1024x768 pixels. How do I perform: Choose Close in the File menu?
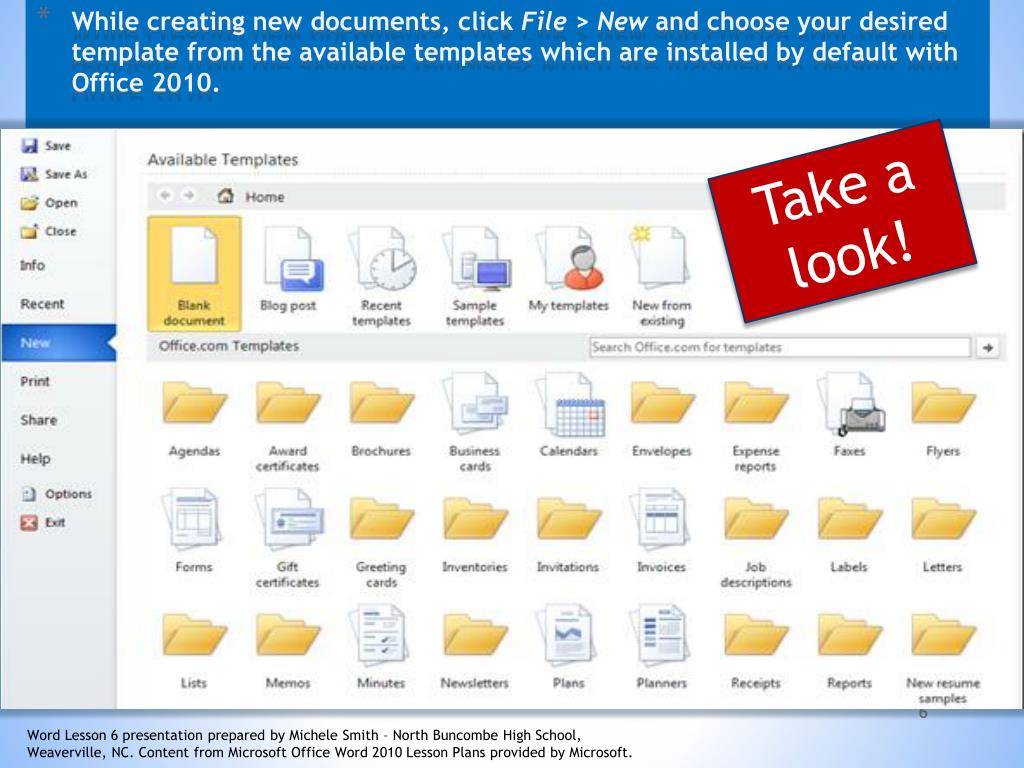[x=49, y=231]
